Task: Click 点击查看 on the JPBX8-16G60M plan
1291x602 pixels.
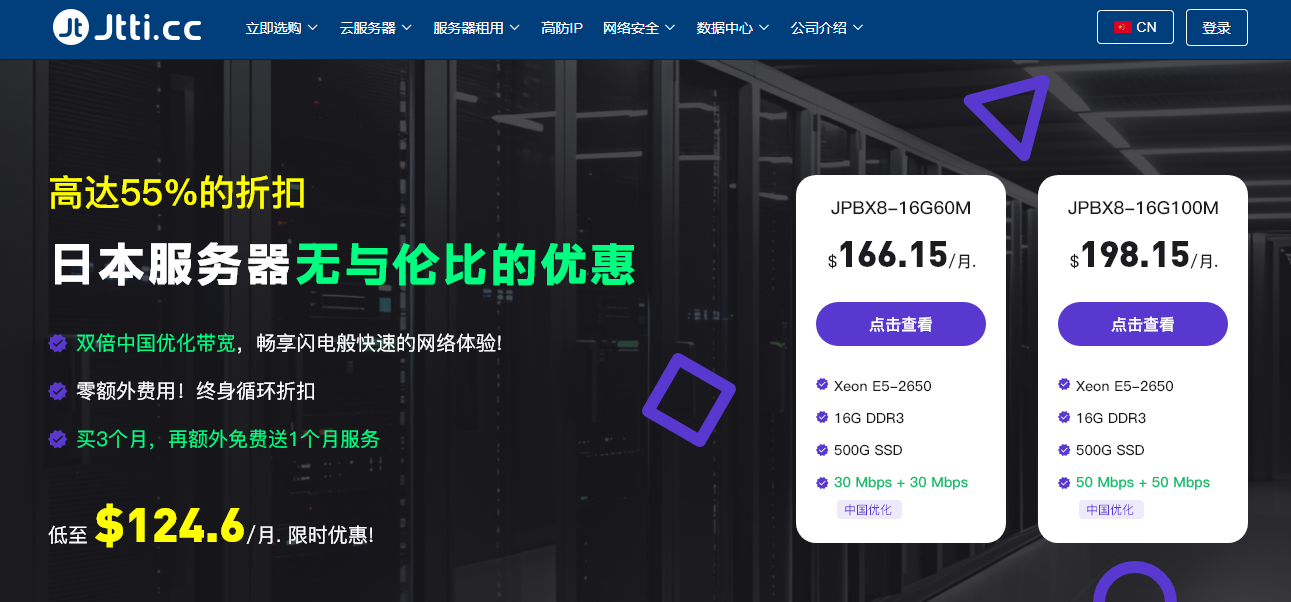Action: point(900,323)
